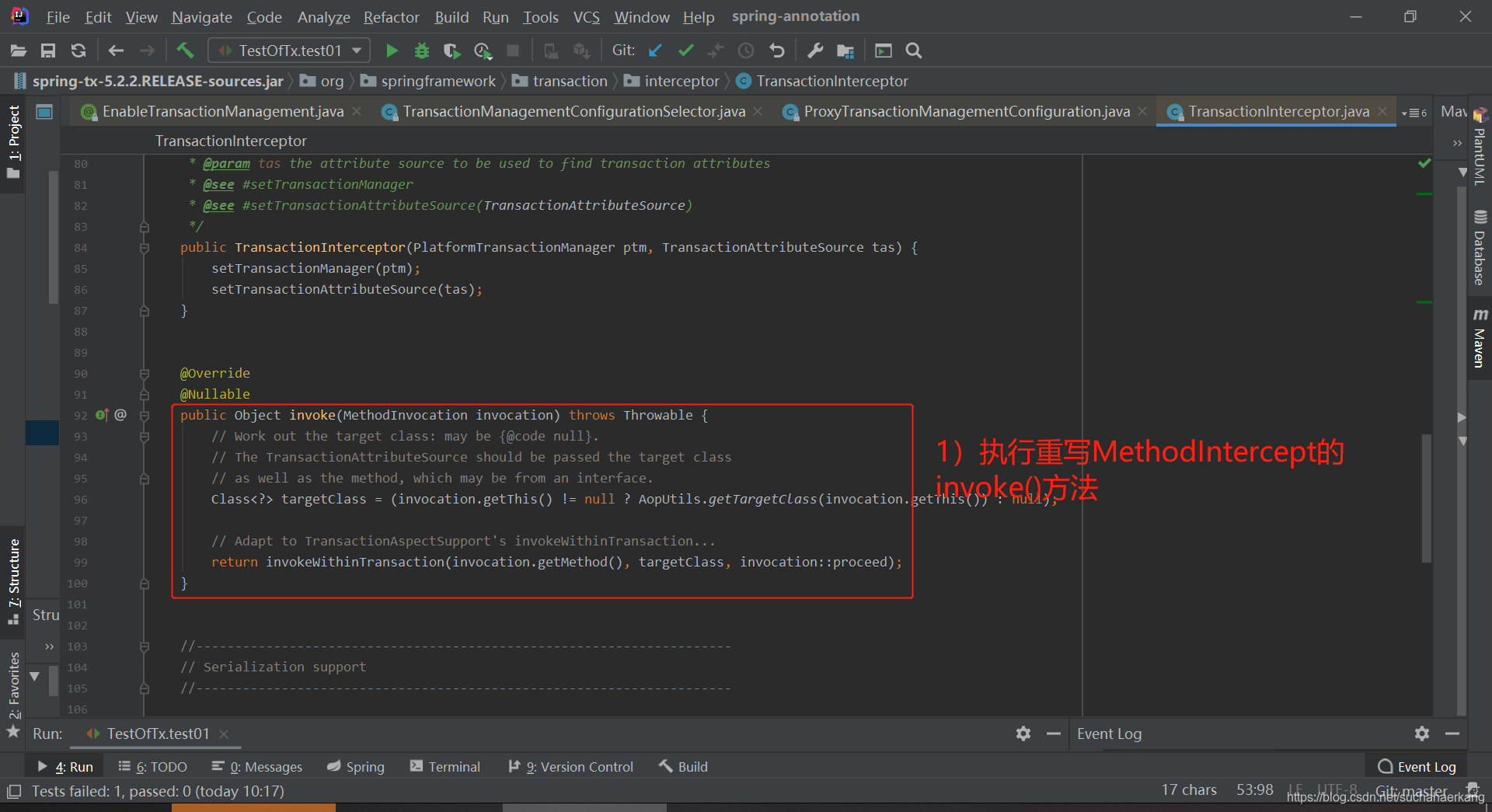Open Search Everywhere magnifier icon
Viewport: 1492px width, 812px height.
(914, 51)
